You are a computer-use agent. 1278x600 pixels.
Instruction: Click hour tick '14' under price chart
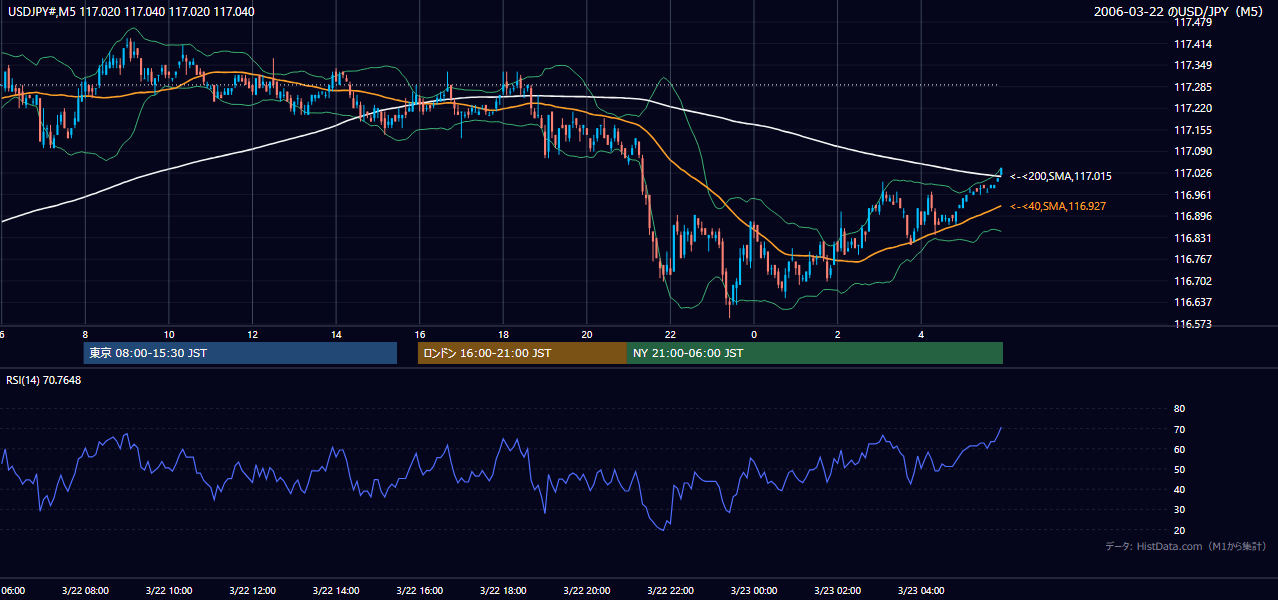point(336,334)
